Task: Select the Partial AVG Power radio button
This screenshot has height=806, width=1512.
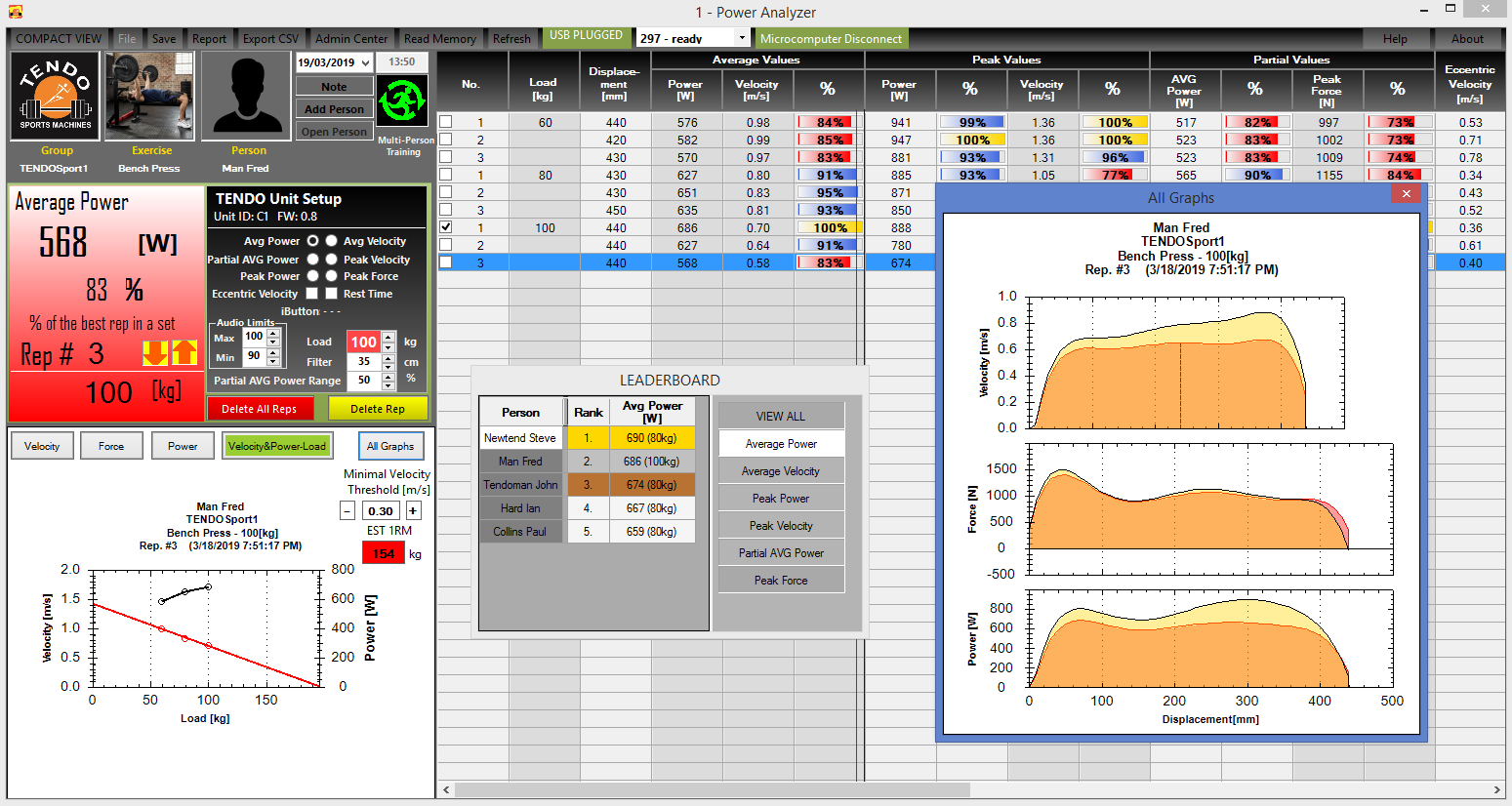Action: [312, 259]
